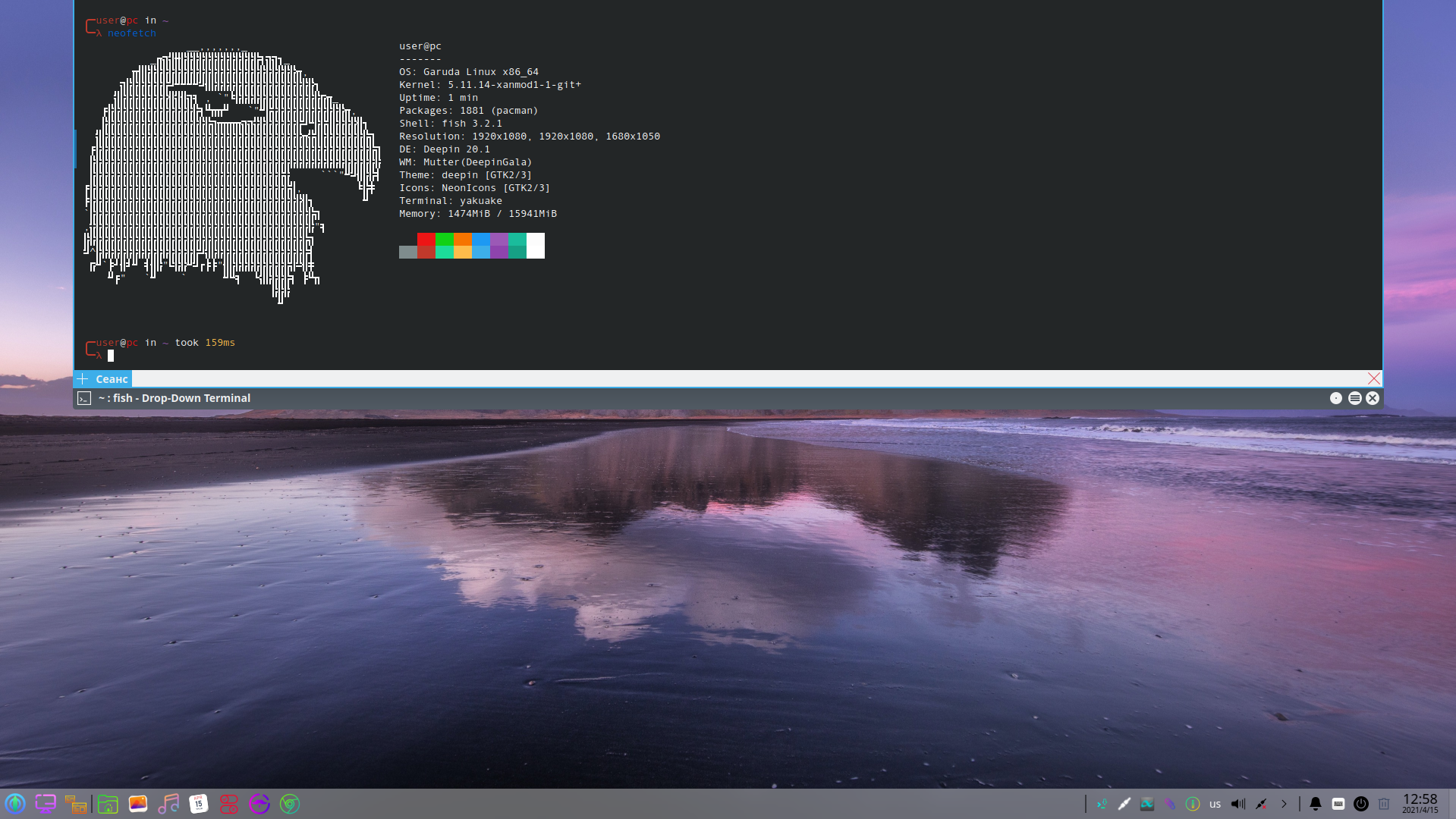Click the show desktop strip at panel edge
The height and width of the screenshot is (819, 1456).
(x=1452, y=804)
